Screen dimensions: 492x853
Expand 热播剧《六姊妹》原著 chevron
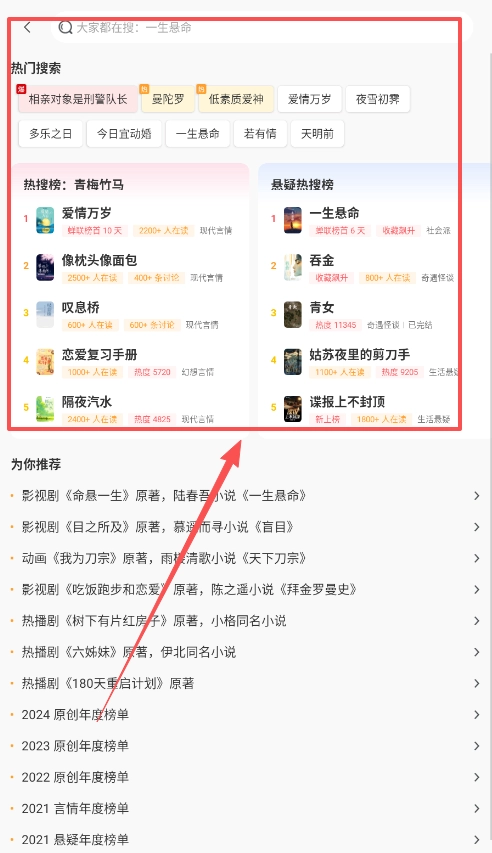point(477,652)
